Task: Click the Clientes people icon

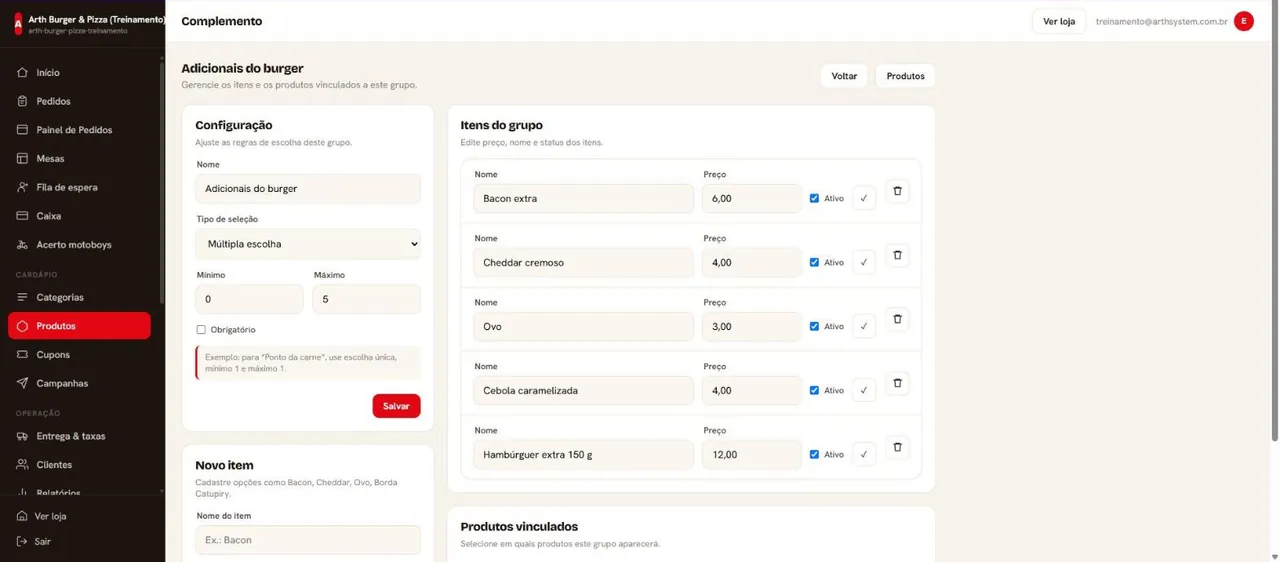Action: point(22,465)
